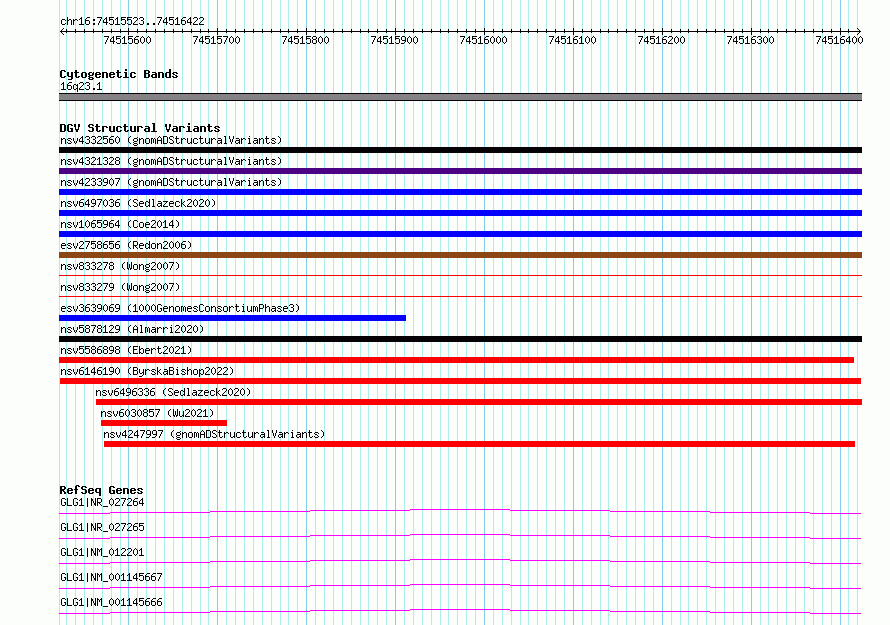Open variant label esv3639069 (1000GenomesConsortiumPhase3)
The width and height of the screenshot is (890, 625).
pos(180,308)
